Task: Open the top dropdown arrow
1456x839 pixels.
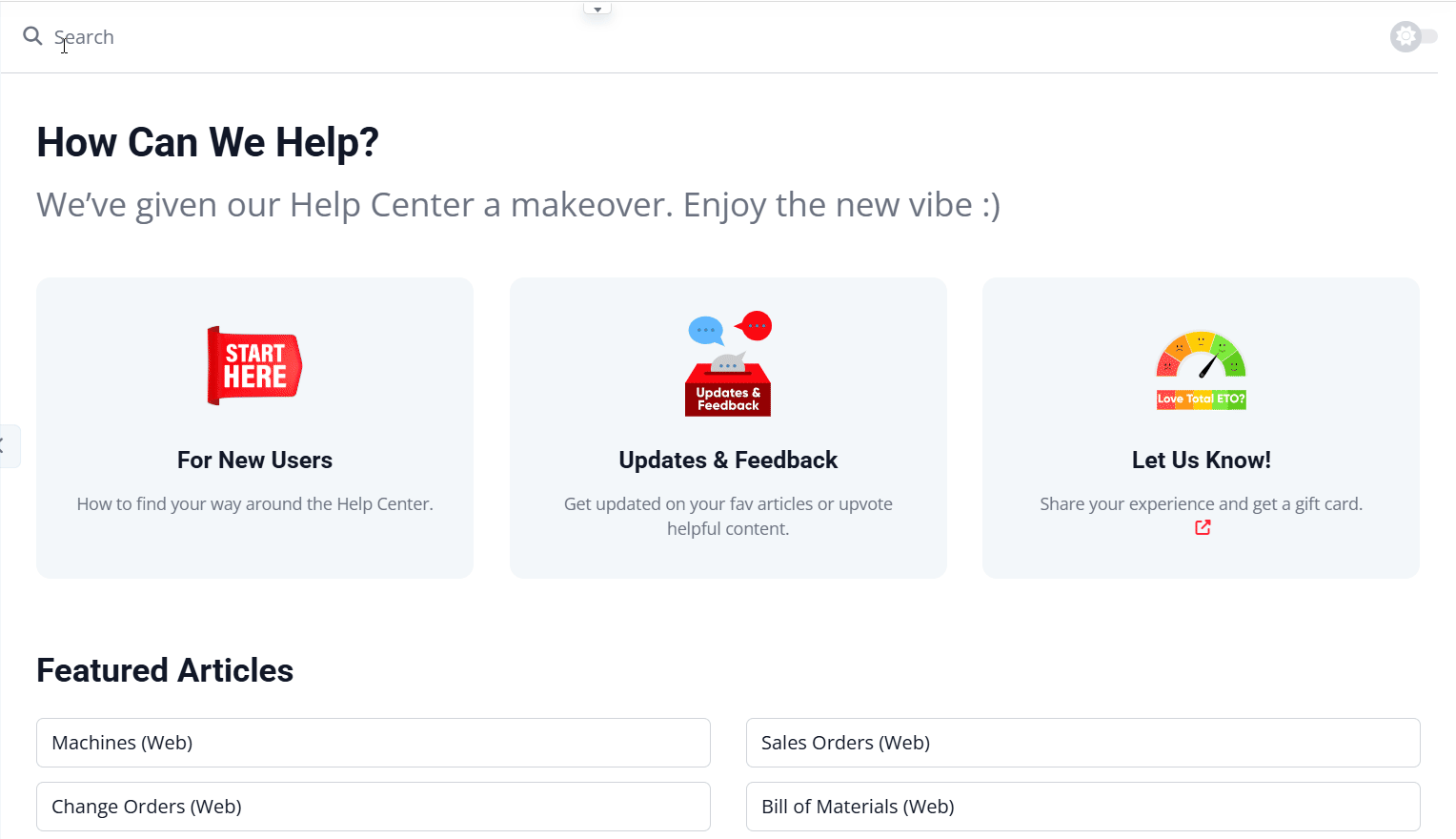Action: [597, 8]
